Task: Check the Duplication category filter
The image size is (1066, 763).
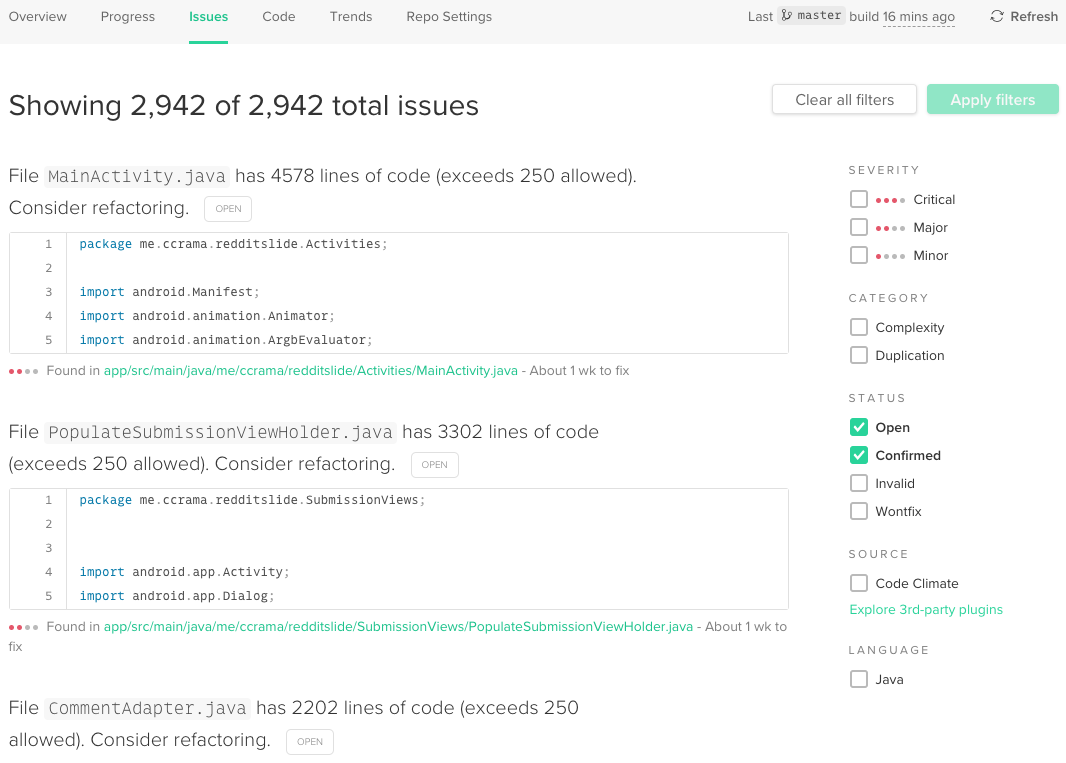Action: pyautogui.click(x=858, y=355)
